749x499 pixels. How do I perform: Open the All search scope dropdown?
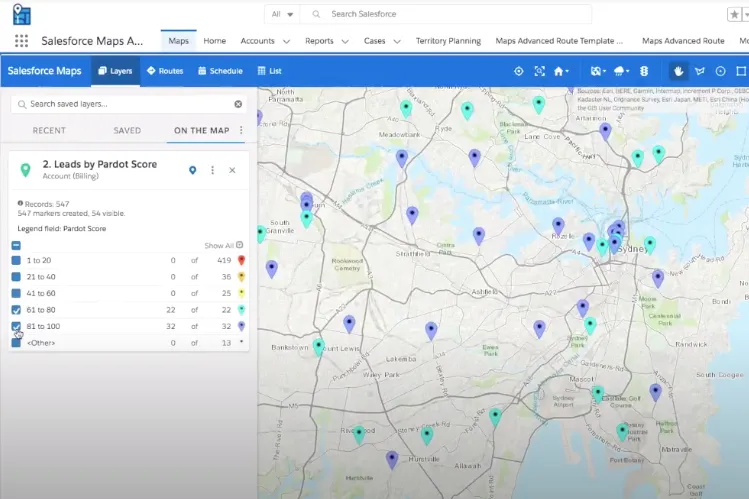tap(282, 14)
